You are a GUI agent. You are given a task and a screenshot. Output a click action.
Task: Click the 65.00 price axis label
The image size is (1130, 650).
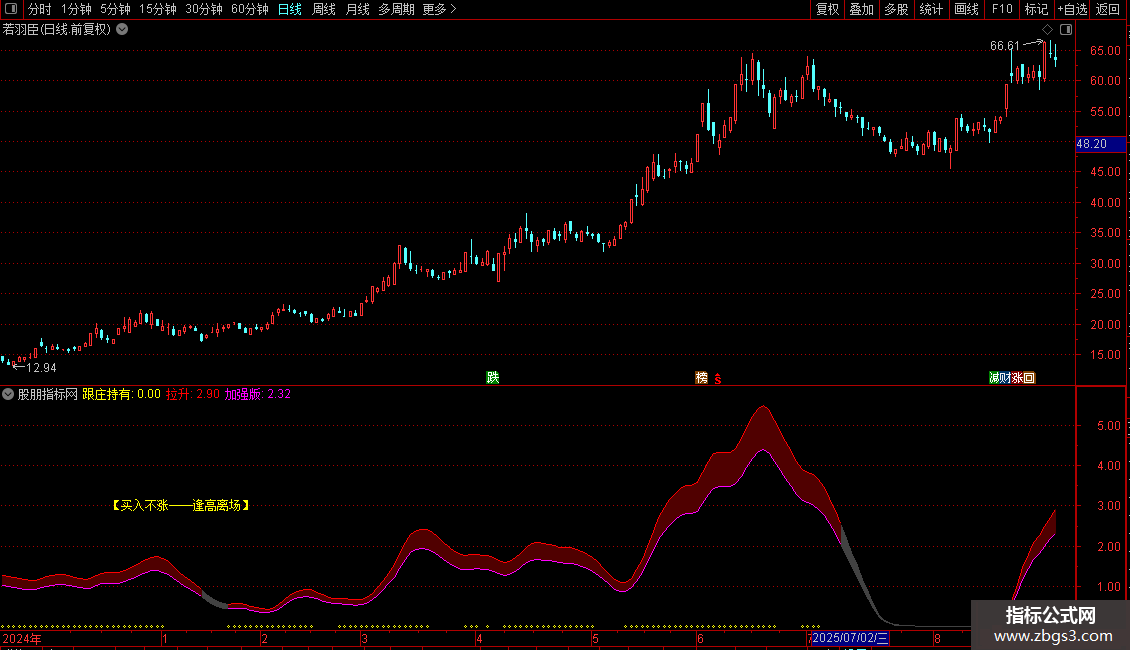[1105, 50]
